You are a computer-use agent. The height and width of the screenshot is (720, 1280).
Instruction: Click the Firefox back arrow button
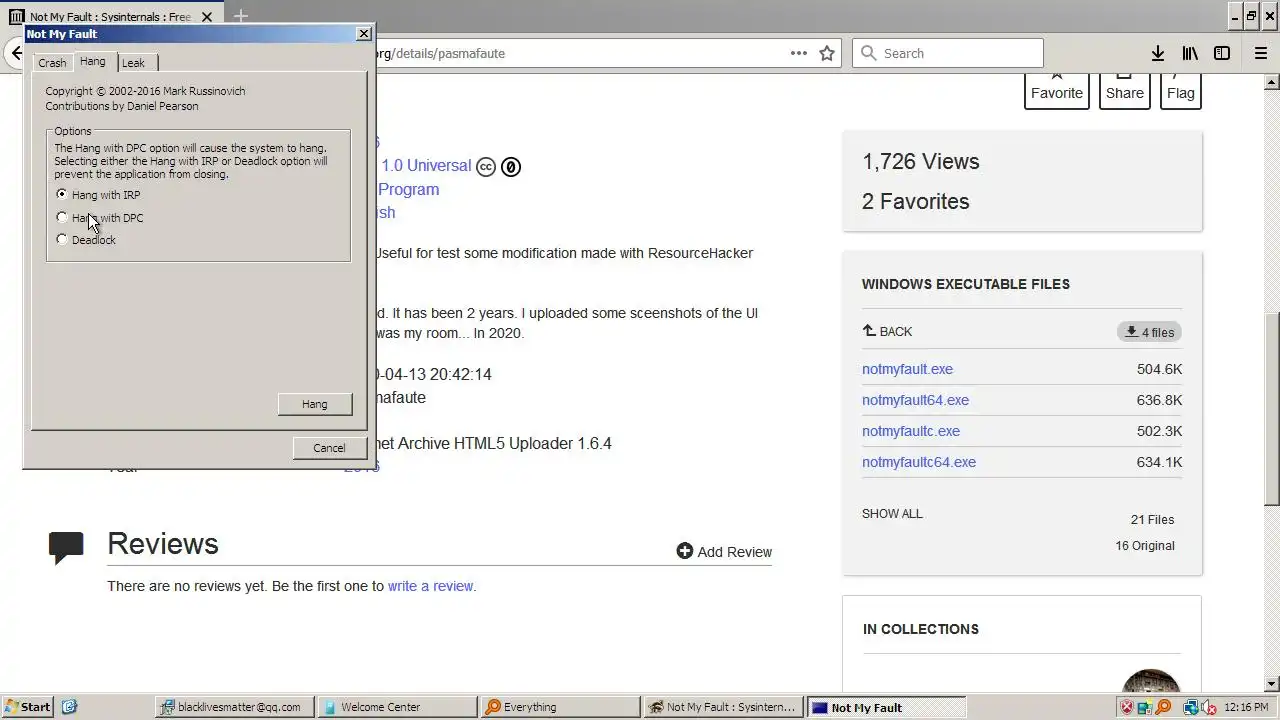point(15,53)
